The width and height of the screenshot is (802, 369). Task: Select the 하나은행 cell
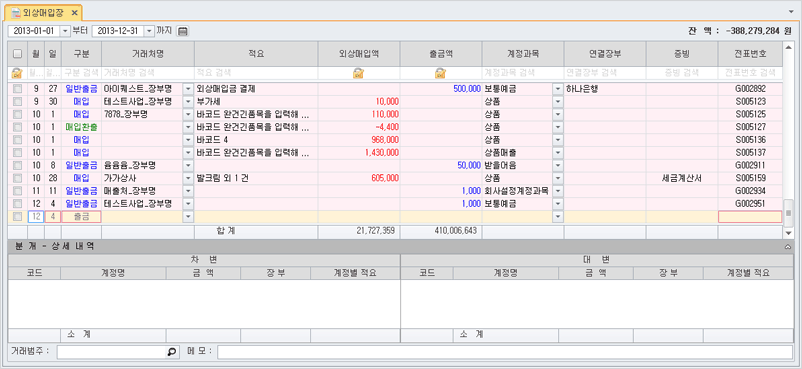point(605,89)
